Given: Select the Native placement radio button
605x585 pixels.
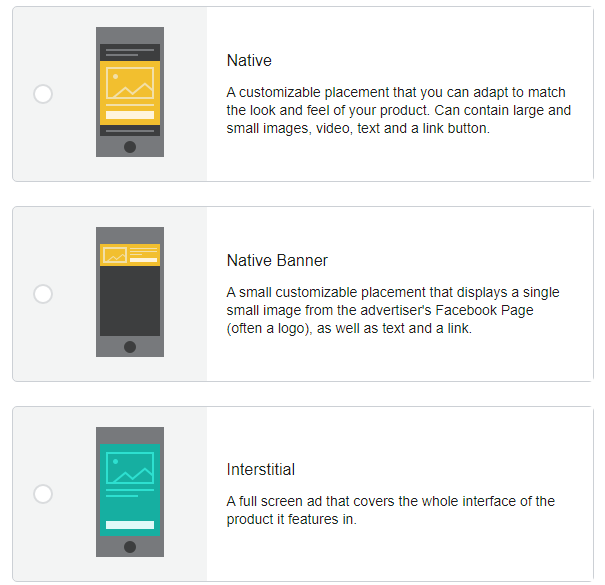Looking at the screenshot, I should click(x=43, y=94).
